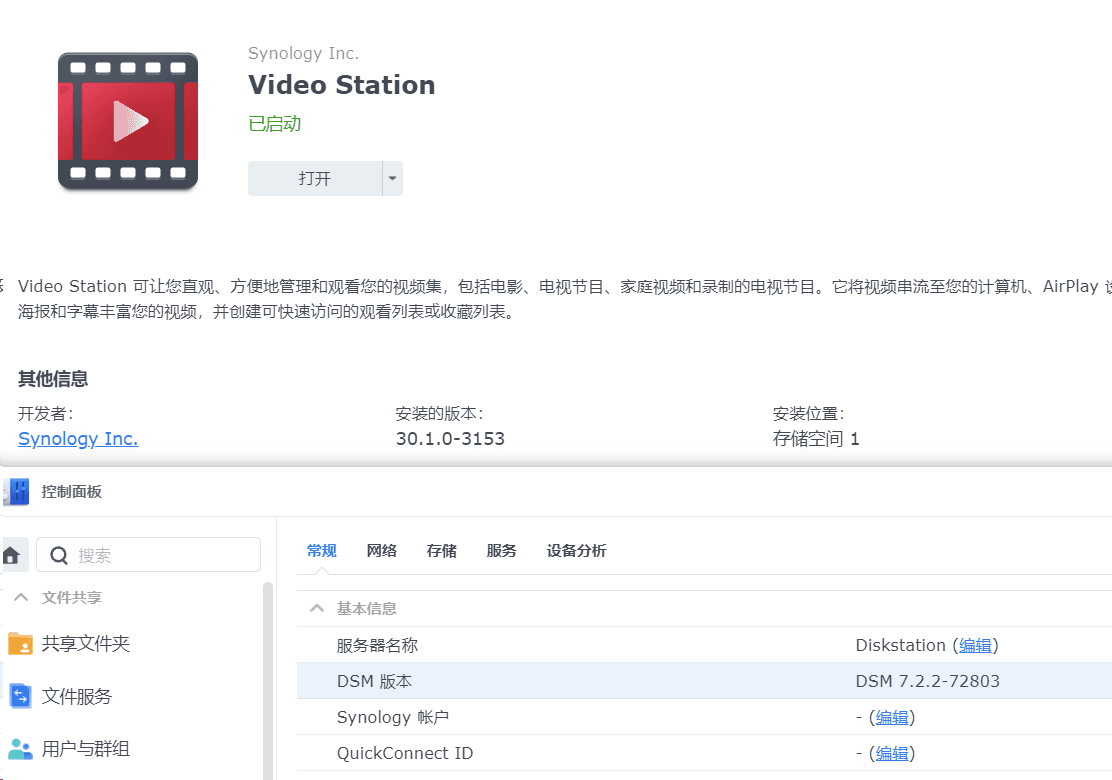Image resolution: width=1112 pixels, height=780 pixels.
Task: Switch to the 常规 tab
Action: pyautogui.click(x=321, y=551)
